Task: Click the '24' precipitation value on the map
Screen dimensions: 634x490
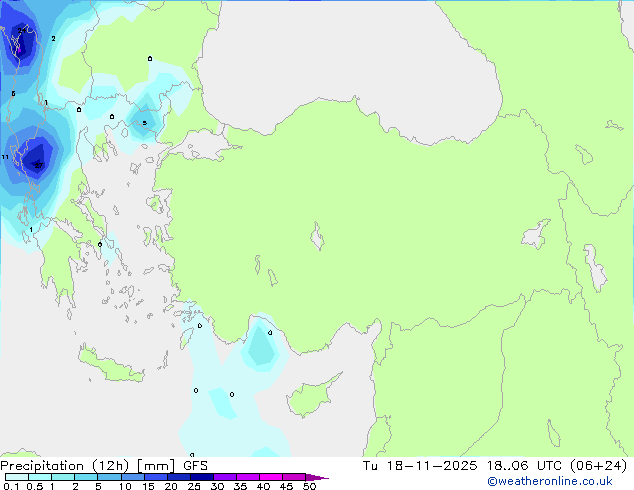Action: 22,30
